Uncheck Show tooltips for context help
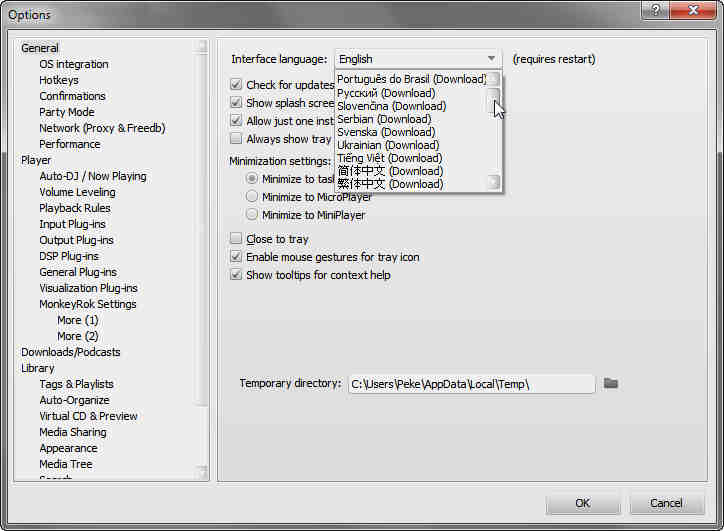Screen dimensions: 724x531 (236, 275)
